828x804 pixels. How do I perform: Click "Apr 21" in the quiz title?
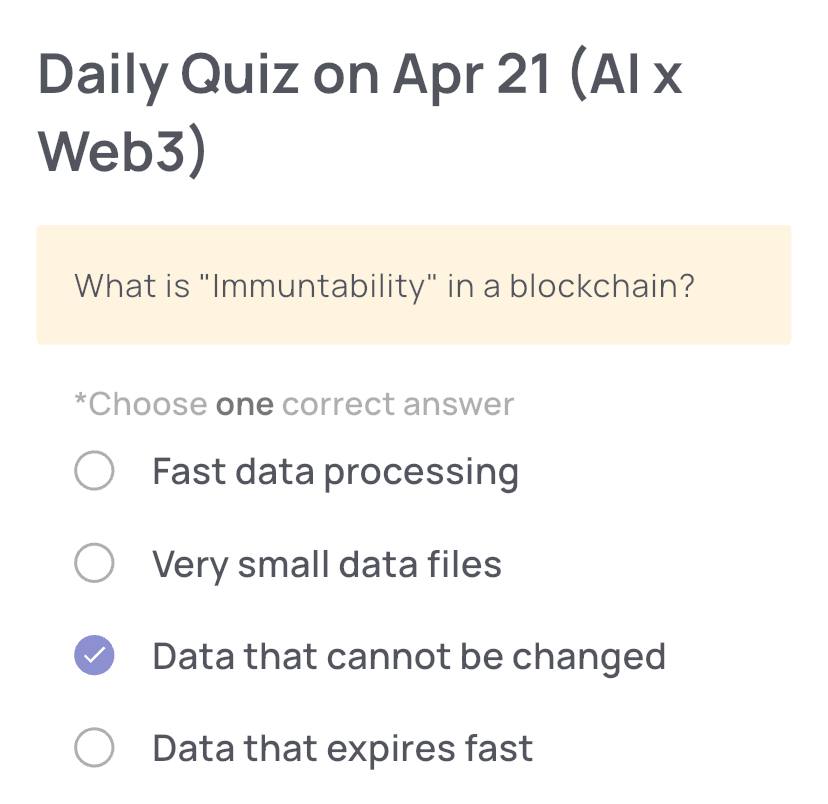(x=472, y=77)
